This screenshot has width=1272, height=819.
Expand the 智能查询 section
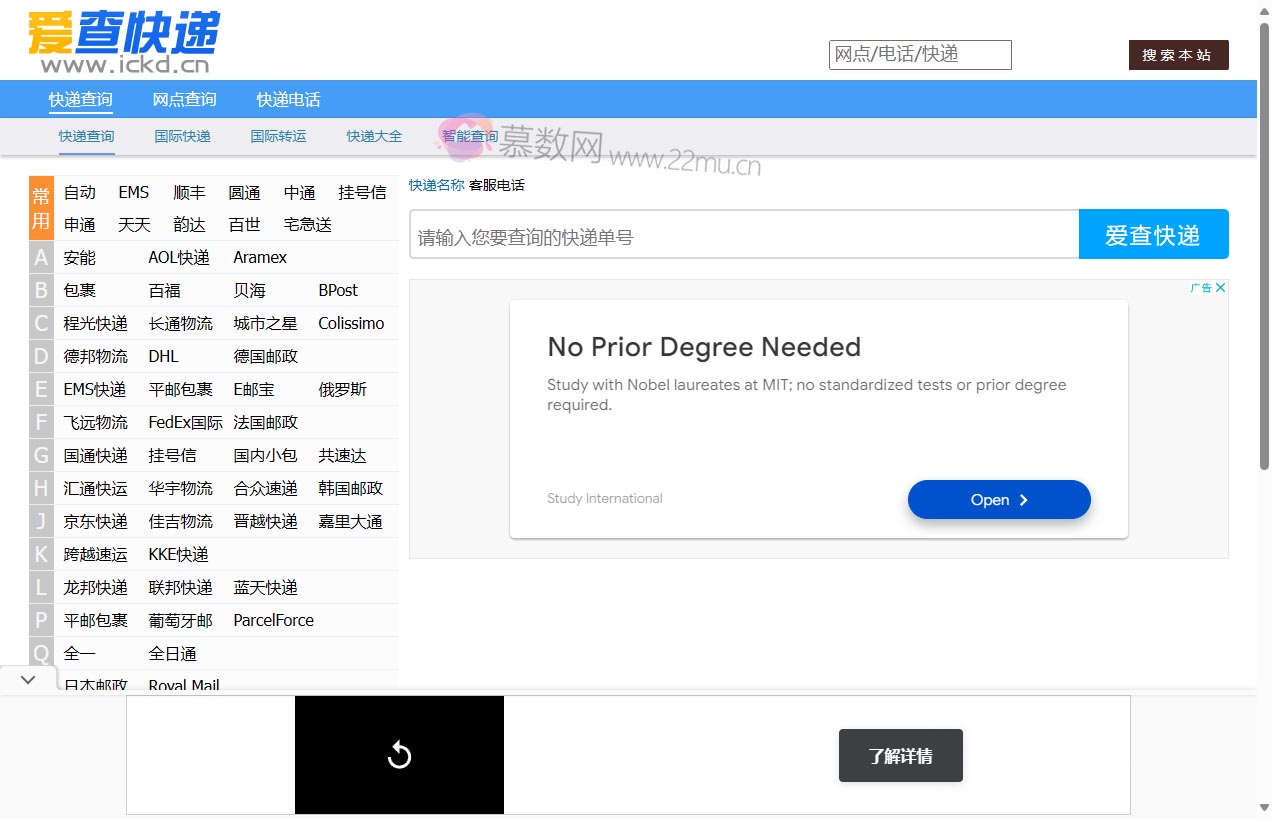(470, 135)
